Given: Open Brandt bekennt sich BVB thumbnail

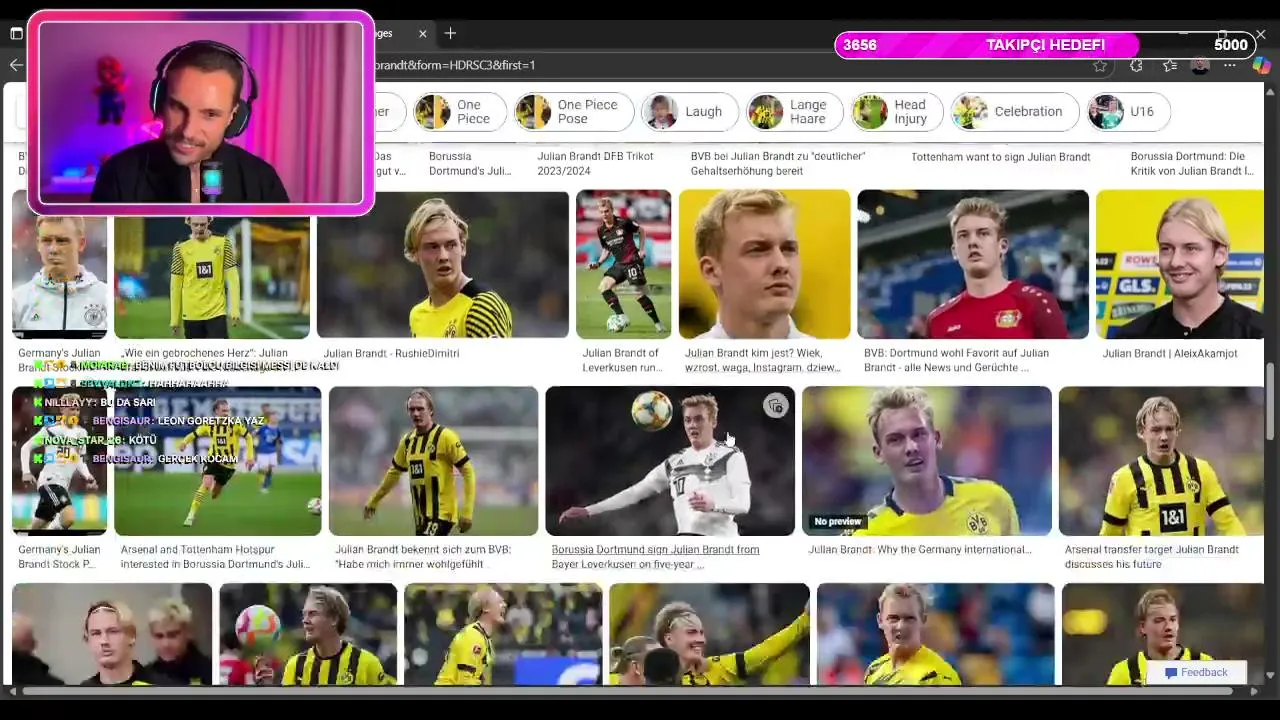Looking at the screenshot, I should (433, 461).
